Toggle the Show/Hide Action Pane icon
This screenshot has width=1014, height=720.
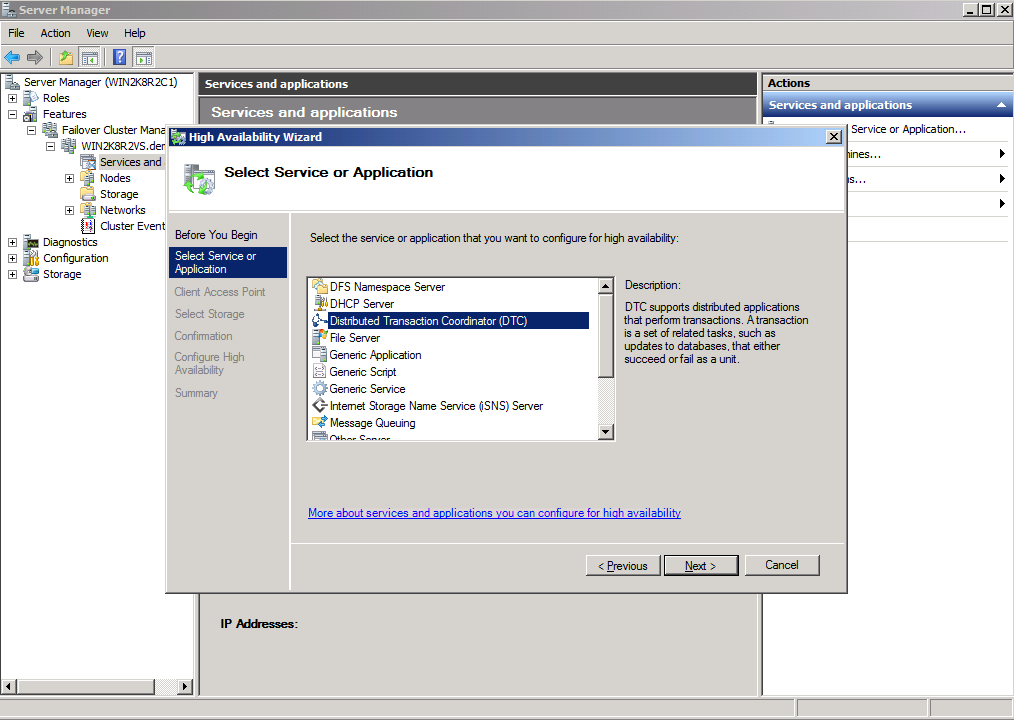pyautogui.click(x=144, y=58)
